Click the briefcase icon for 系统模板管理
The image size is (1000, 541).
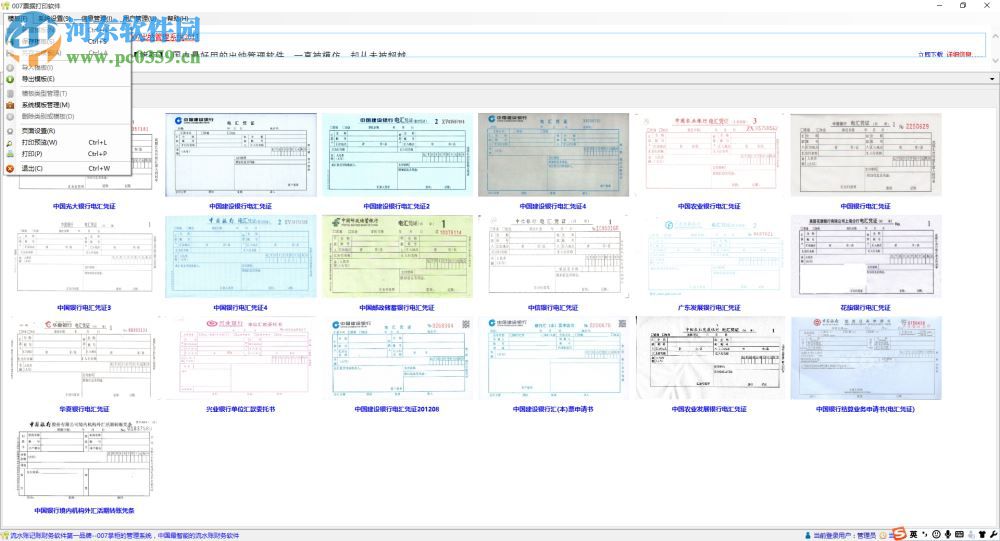pyautogui.click(x=10, y=105)
